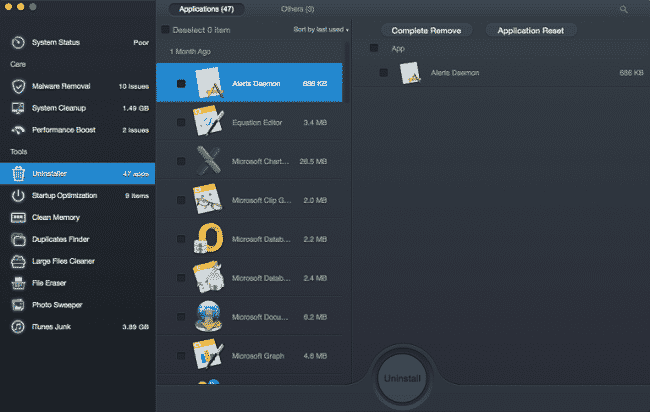
Task: Select the Performance Boost gauge icon
Action: 18,130
